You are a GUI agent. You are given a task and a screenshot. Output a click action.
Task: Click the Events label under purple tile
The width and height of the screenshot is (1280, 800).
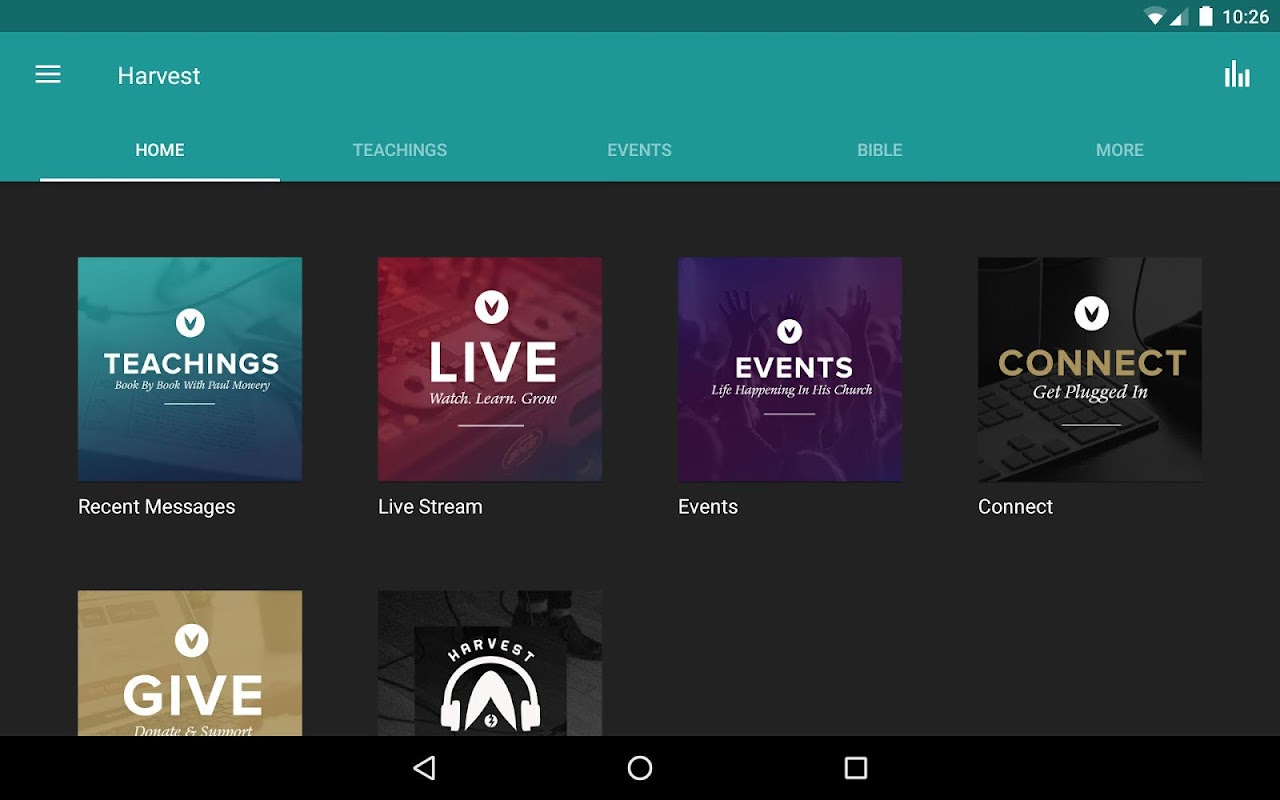[708, 507]
